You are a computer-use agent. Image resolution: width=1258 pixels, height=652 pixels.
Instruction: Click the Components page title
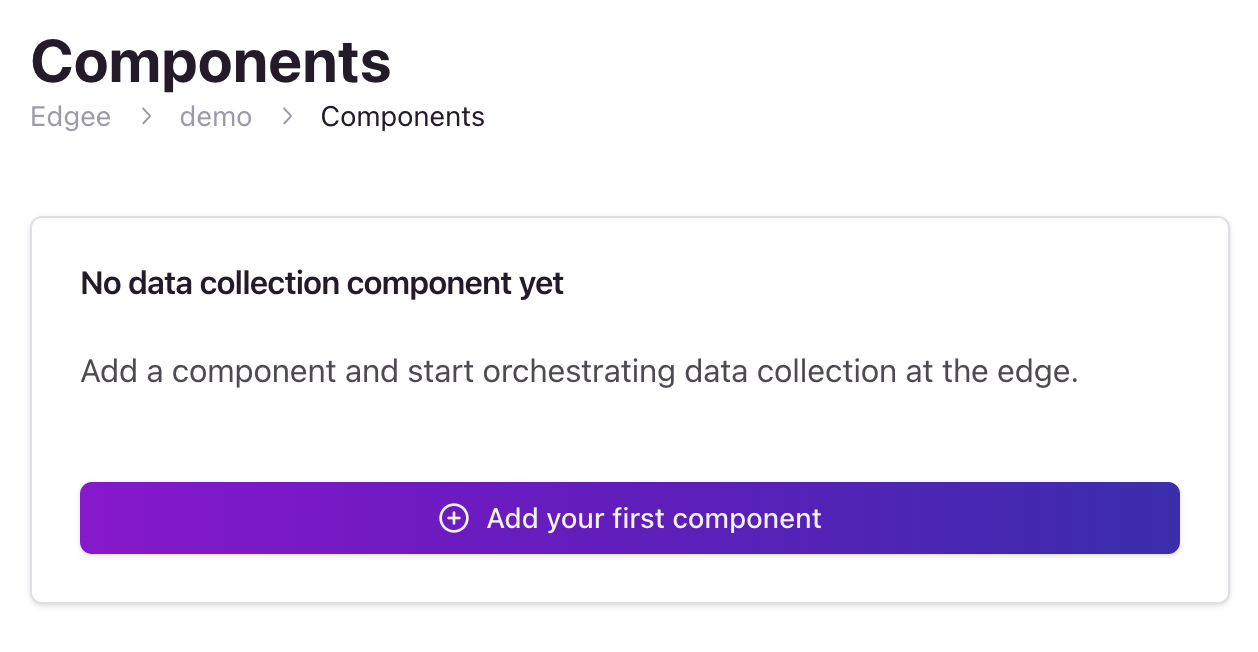[x=211, y=60]
